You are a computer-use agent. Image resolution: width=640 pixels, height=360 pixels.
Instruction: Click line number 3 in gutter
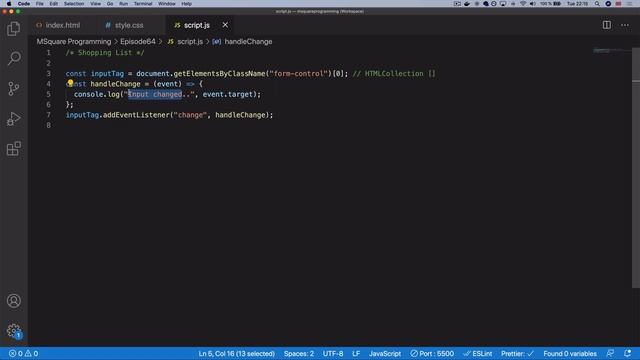(49, 73)
